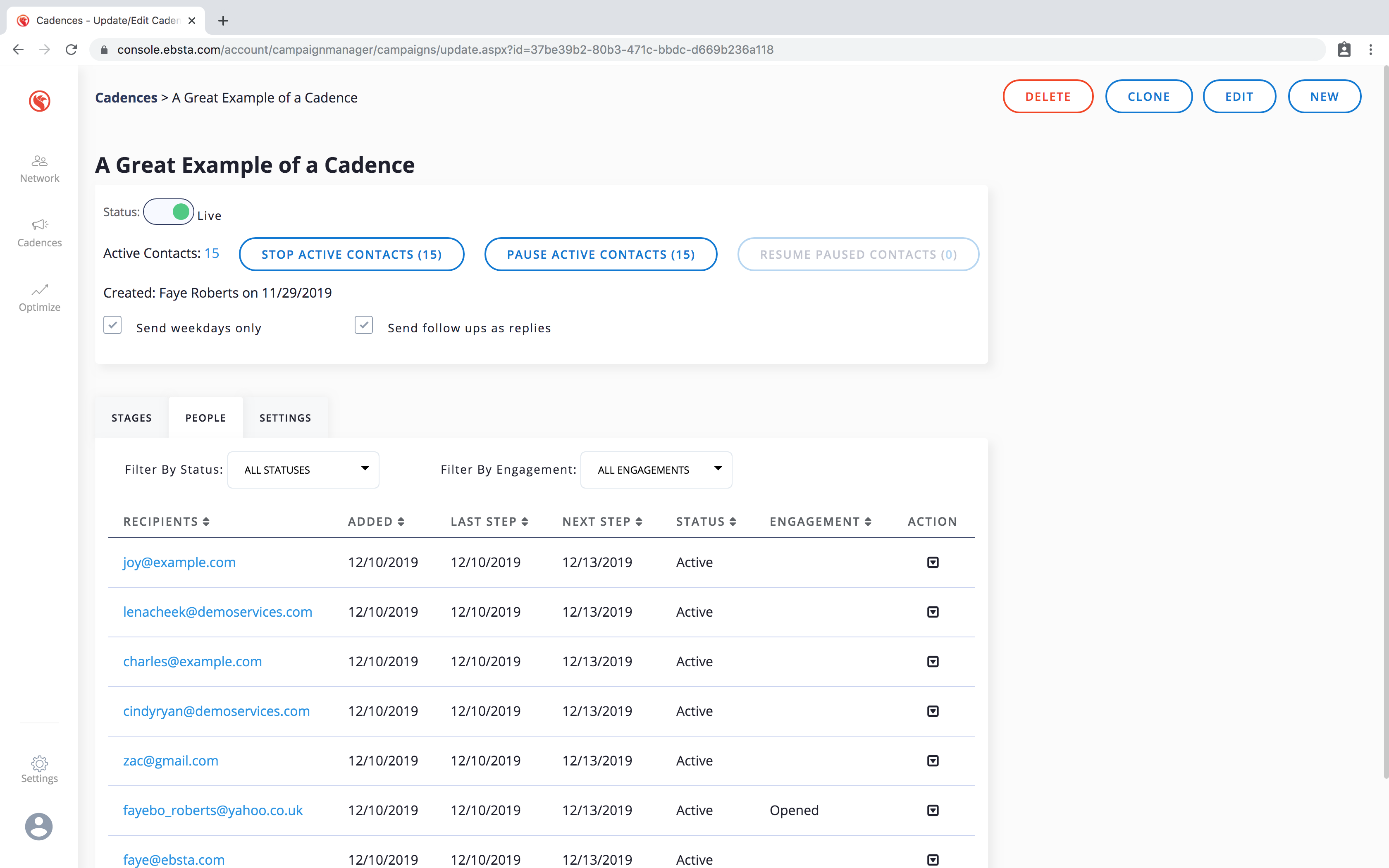Expand action menu for joy@example.com
This screenshot has height=868, width=1389.
(x=933, y=562)
